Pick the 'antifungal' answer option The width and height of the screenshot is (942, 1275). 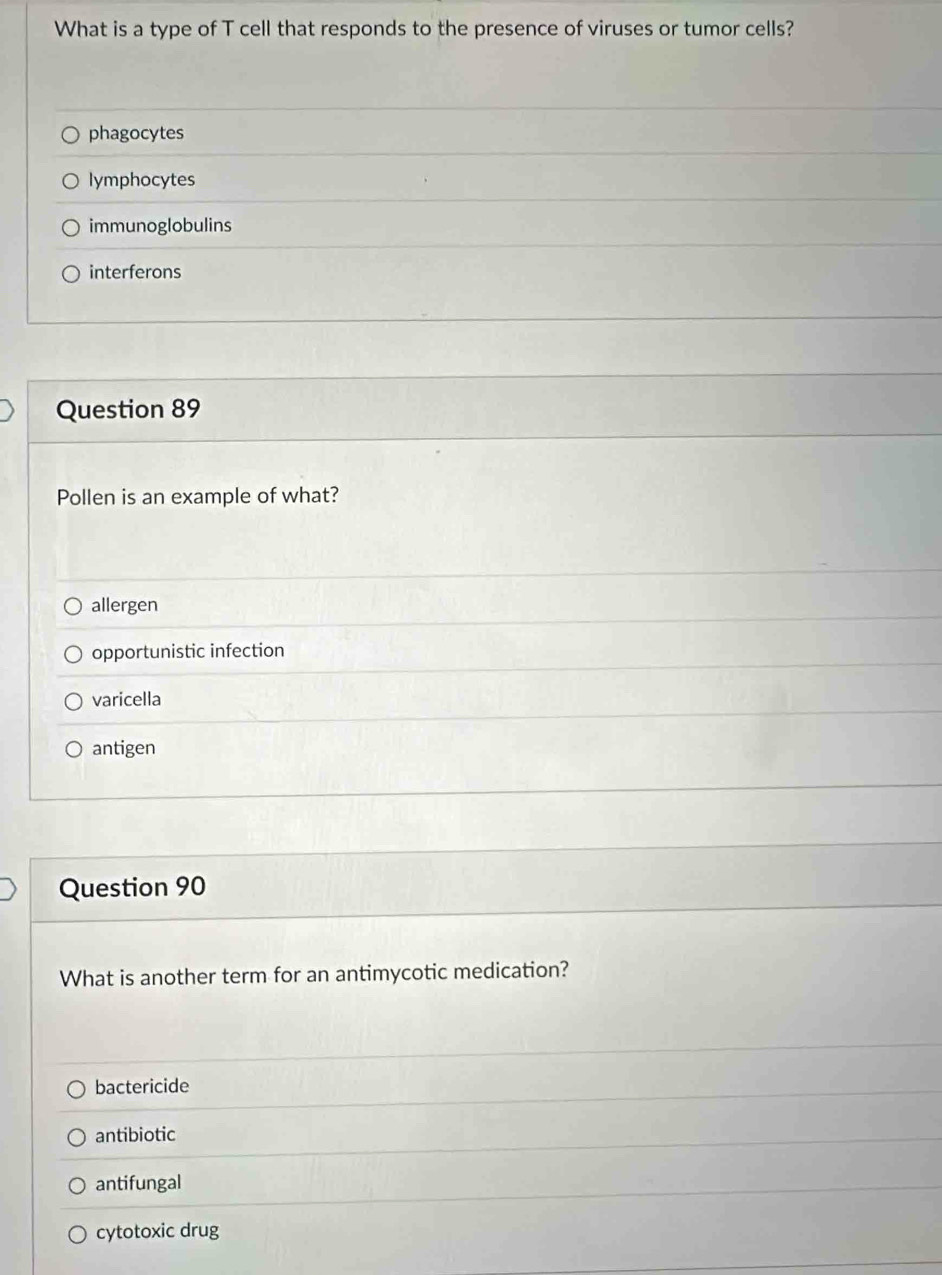[77, 1185]
